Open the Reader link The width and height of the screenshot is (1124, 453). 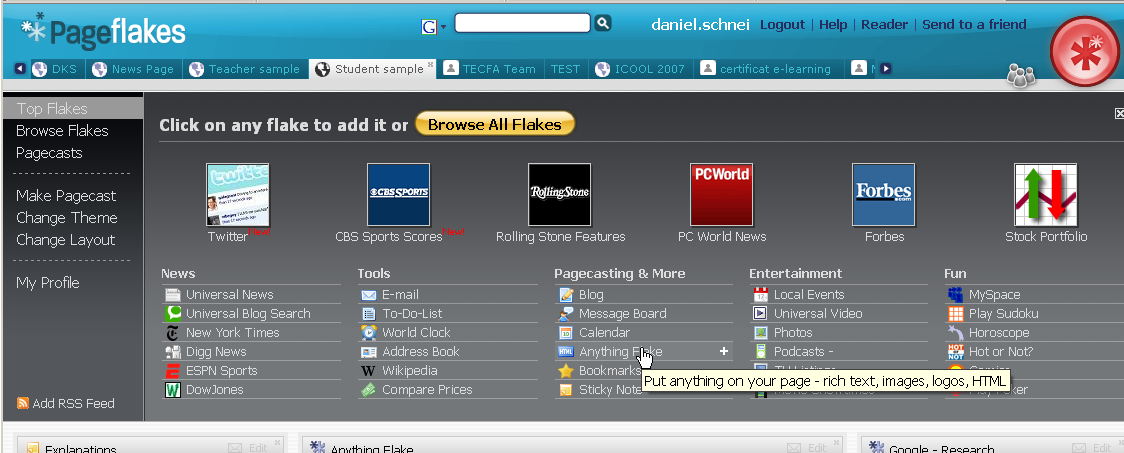point(885,24)
